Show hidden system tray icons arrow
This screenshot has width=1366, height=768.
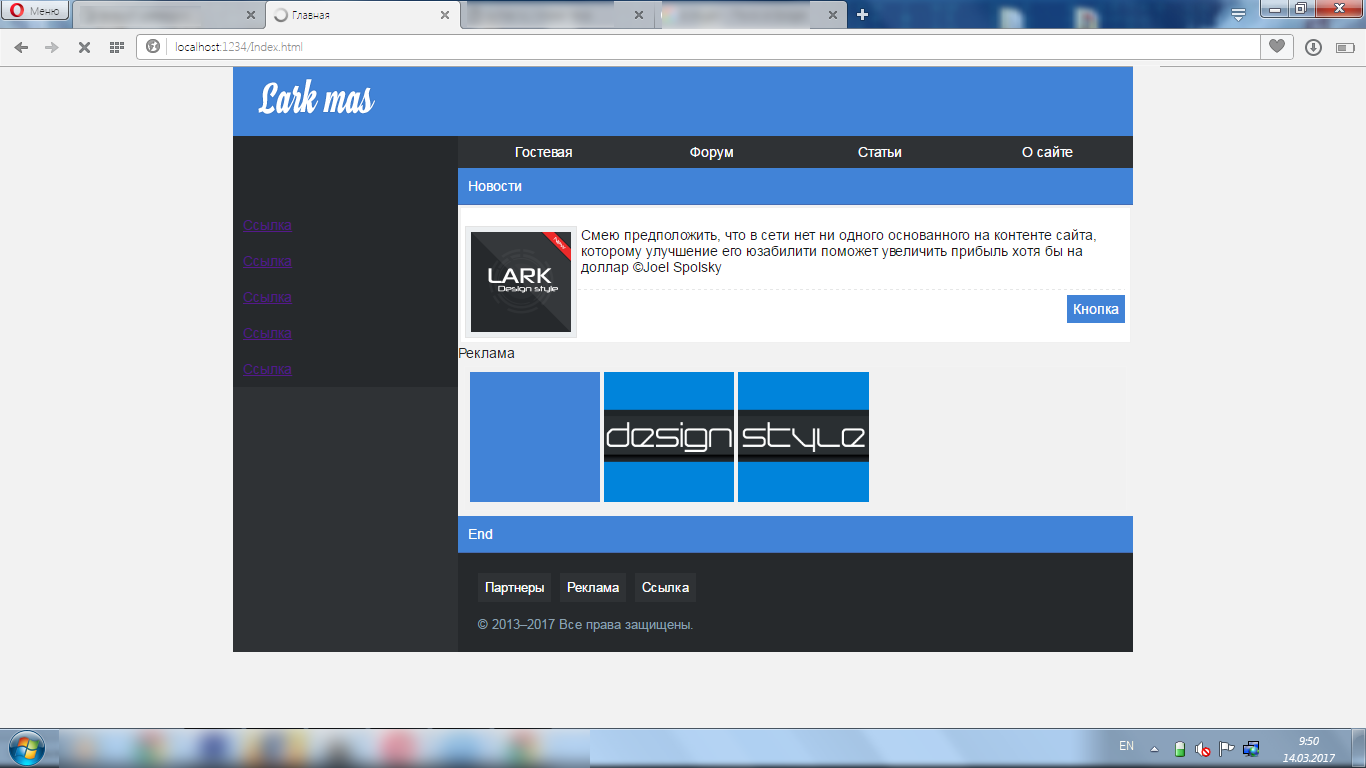(1155, 748)
